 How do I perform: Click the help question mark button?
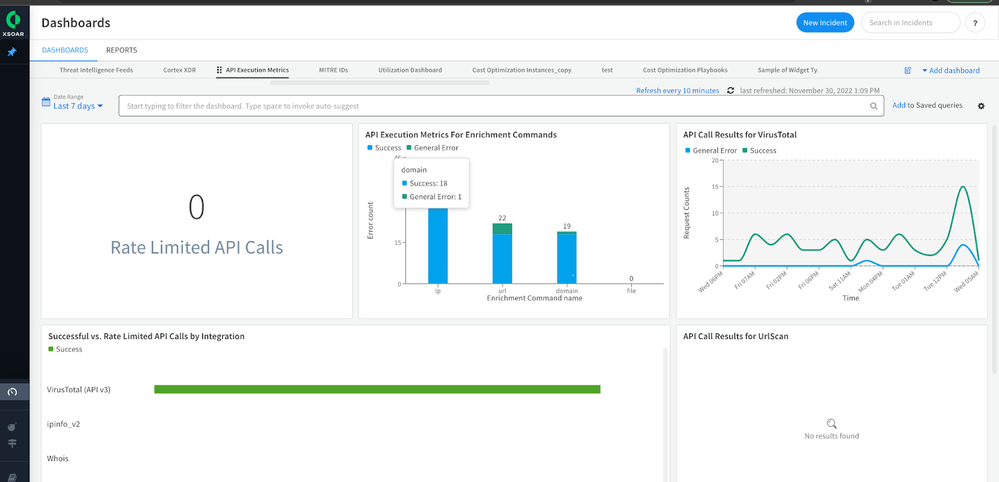click(x=975, y=23)
